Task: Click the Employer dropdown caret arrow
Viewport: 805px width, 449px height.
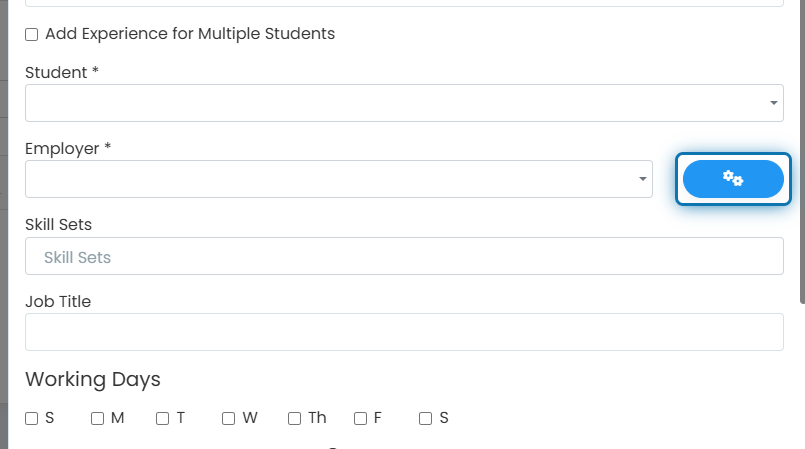Action: [x=643, y=179]
